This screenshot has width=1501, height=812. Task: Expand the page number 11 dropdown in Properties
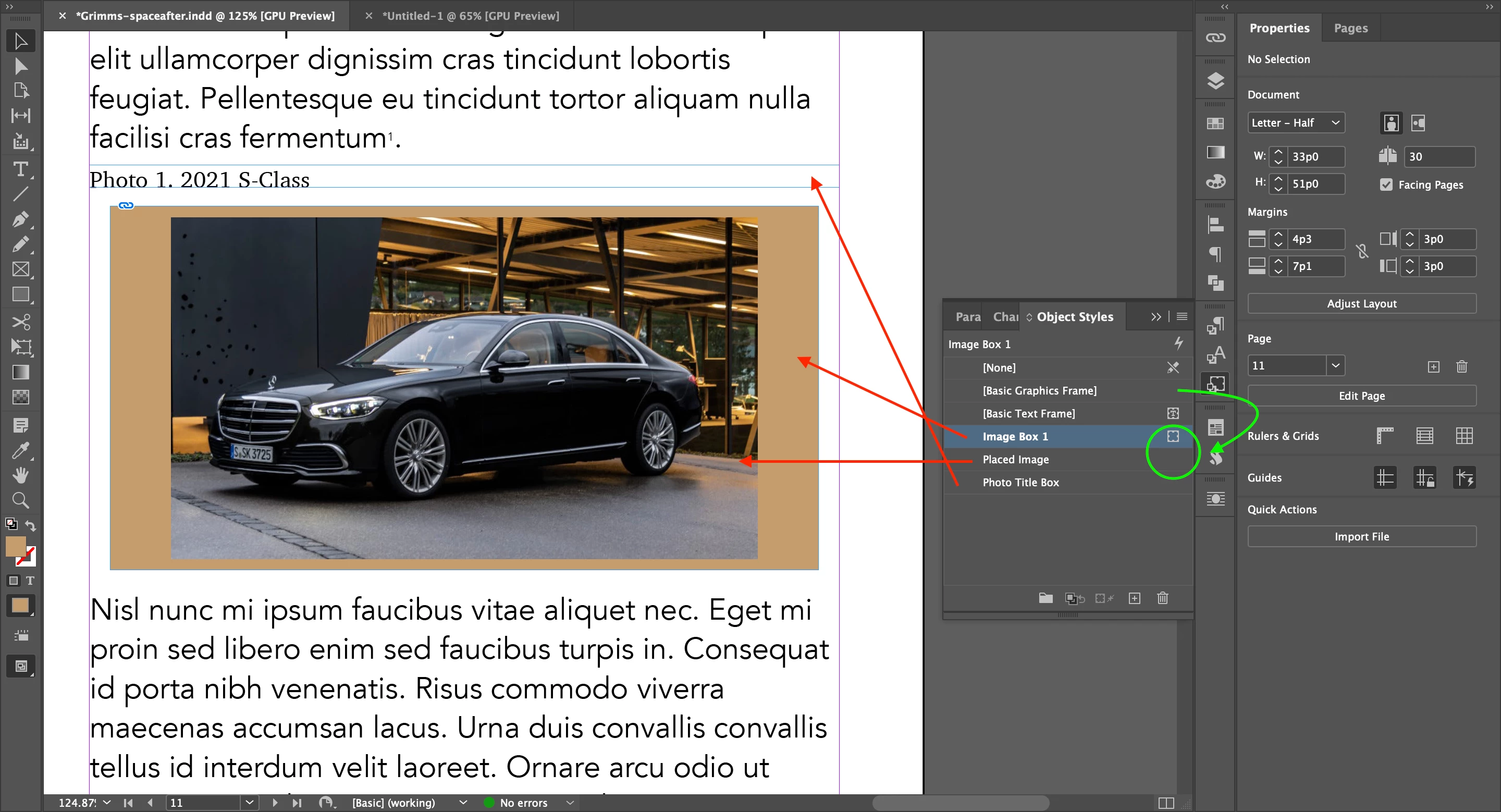pyautogui.click(x=1335, y=366)
